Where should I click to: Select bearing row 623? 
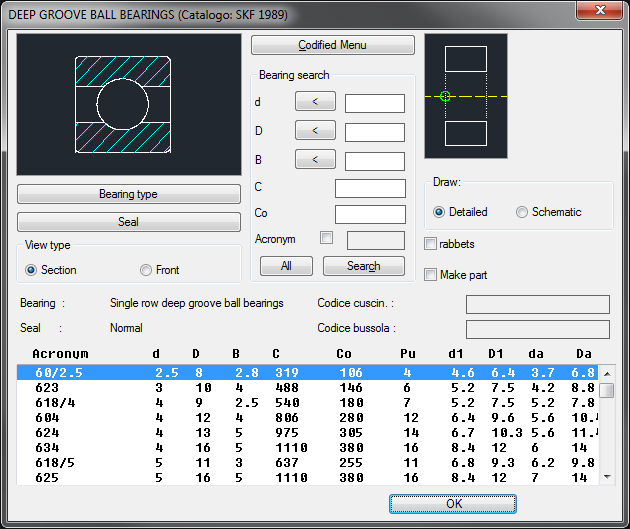point(307,388)
